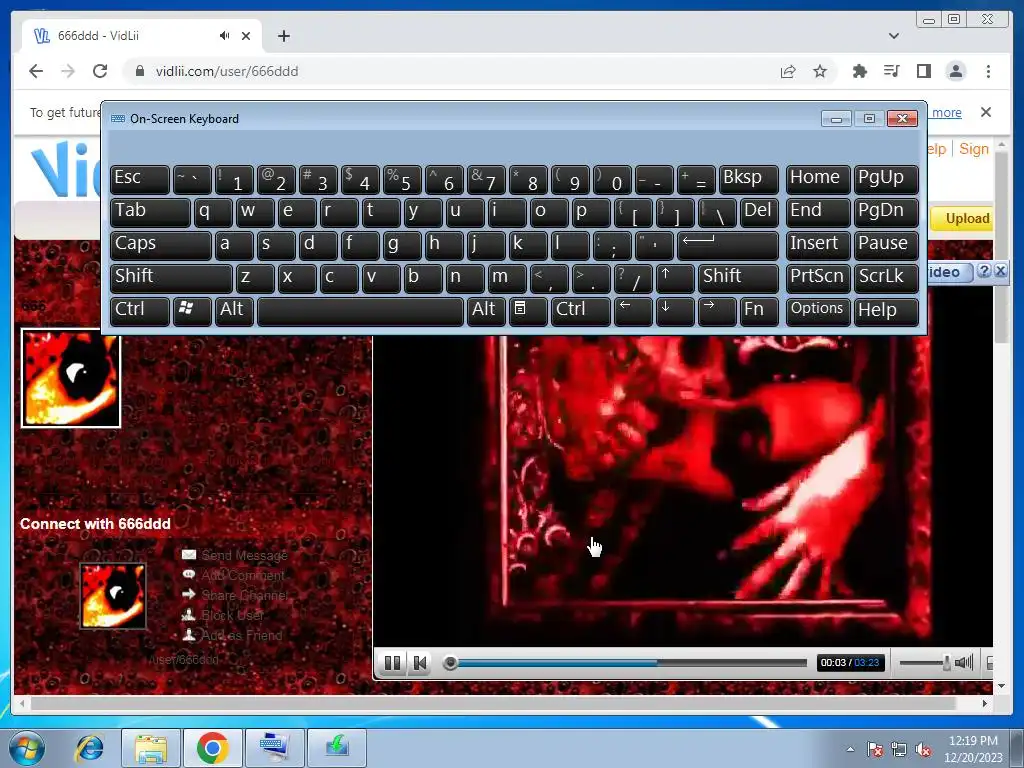Screen dimensions: 1024x768
Task: Share this page icon in address bar
Action: (x=788, y=71)
